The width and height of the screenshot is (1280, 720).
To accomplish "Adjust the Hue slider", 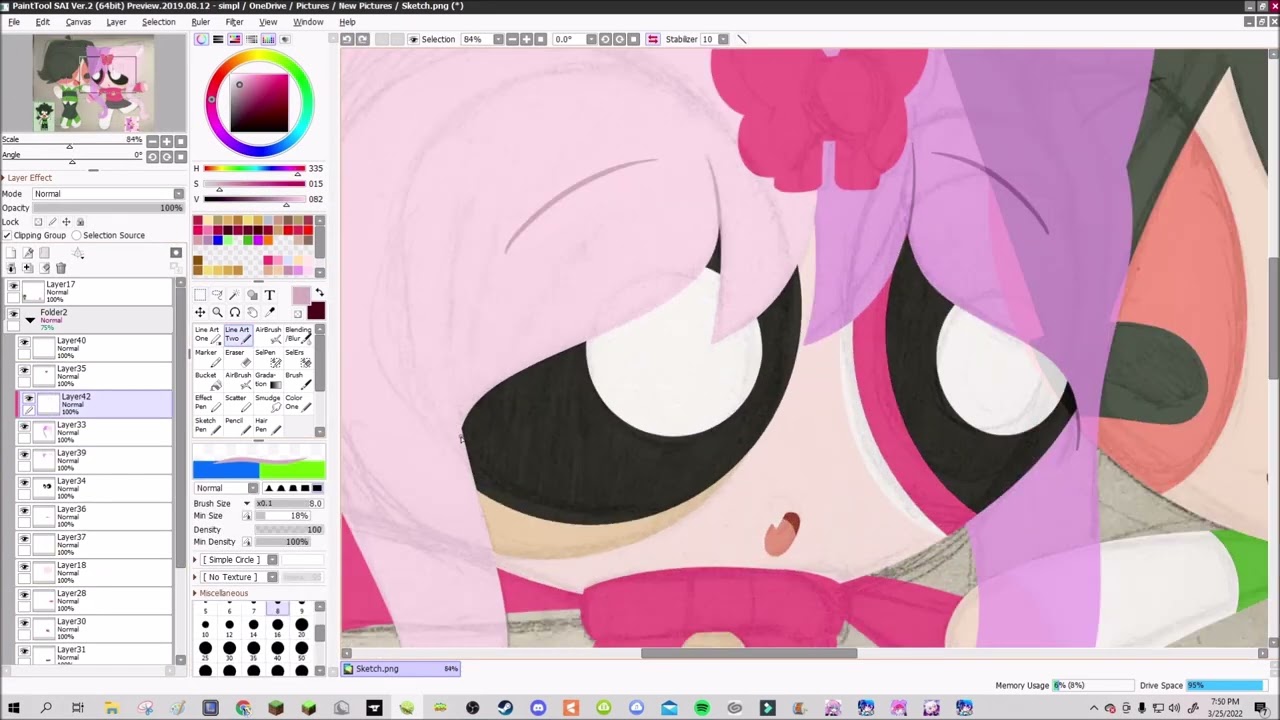I will point(255,169).
